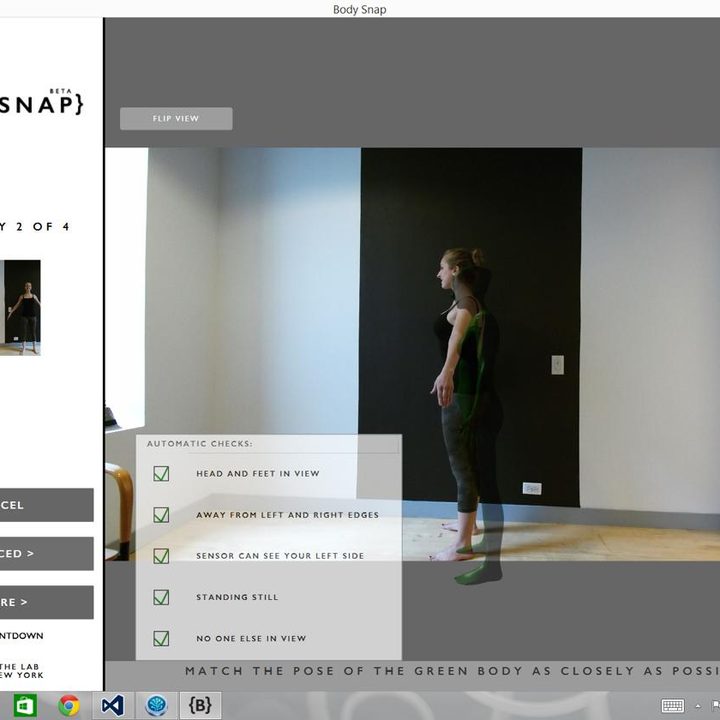
Task: Click the Match the Pose instruction text
Action: pos(452,671)
